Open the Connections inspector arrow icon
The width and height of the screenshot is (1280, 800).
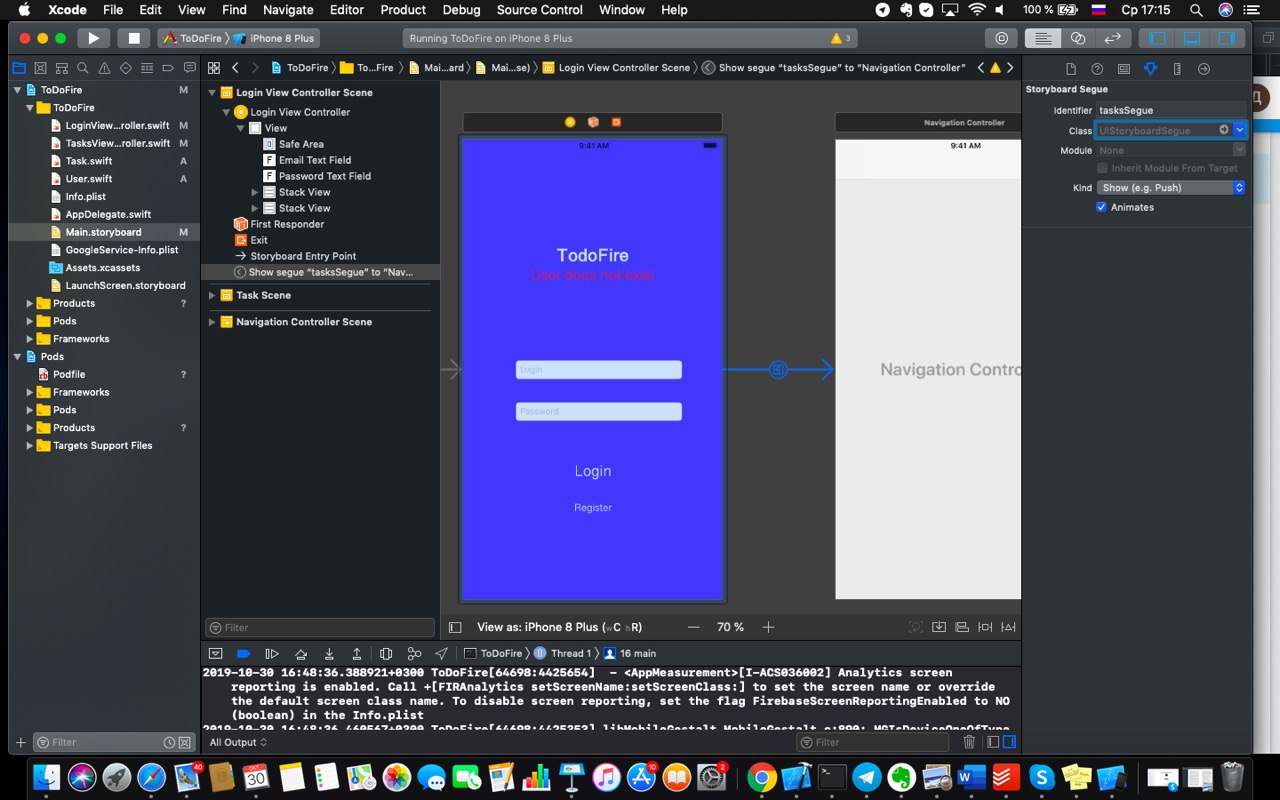pyautogui.click(x=1204, y=69)
